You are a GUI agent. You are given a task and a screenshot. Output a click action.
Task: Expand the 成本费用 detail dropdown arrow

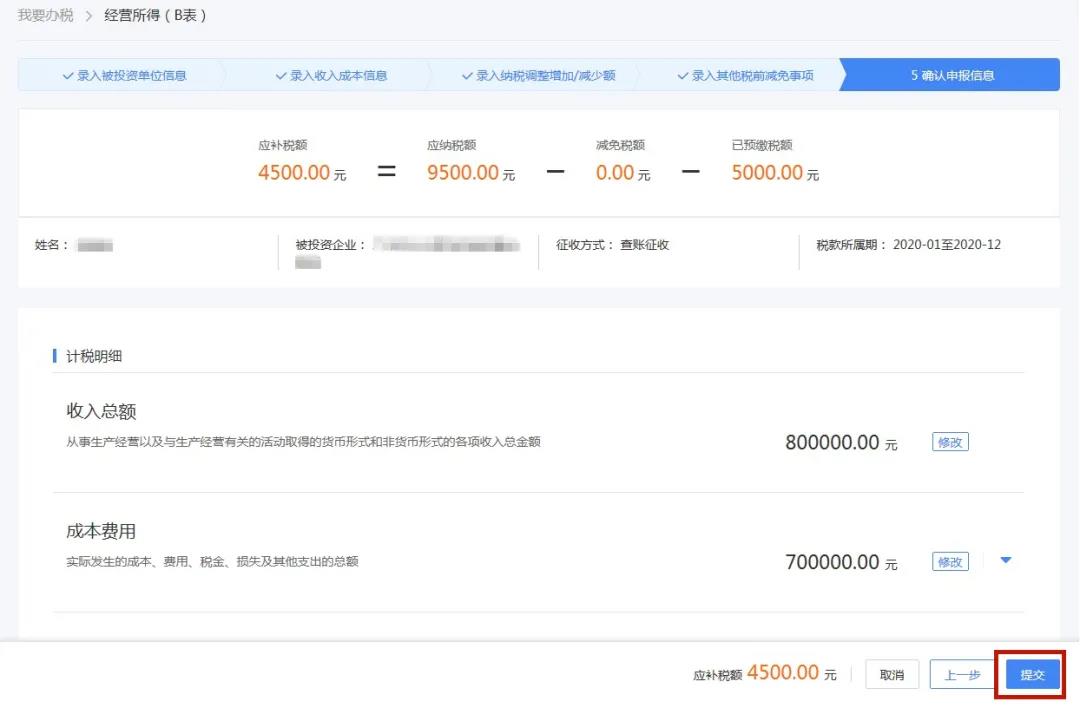[1006, 561]
